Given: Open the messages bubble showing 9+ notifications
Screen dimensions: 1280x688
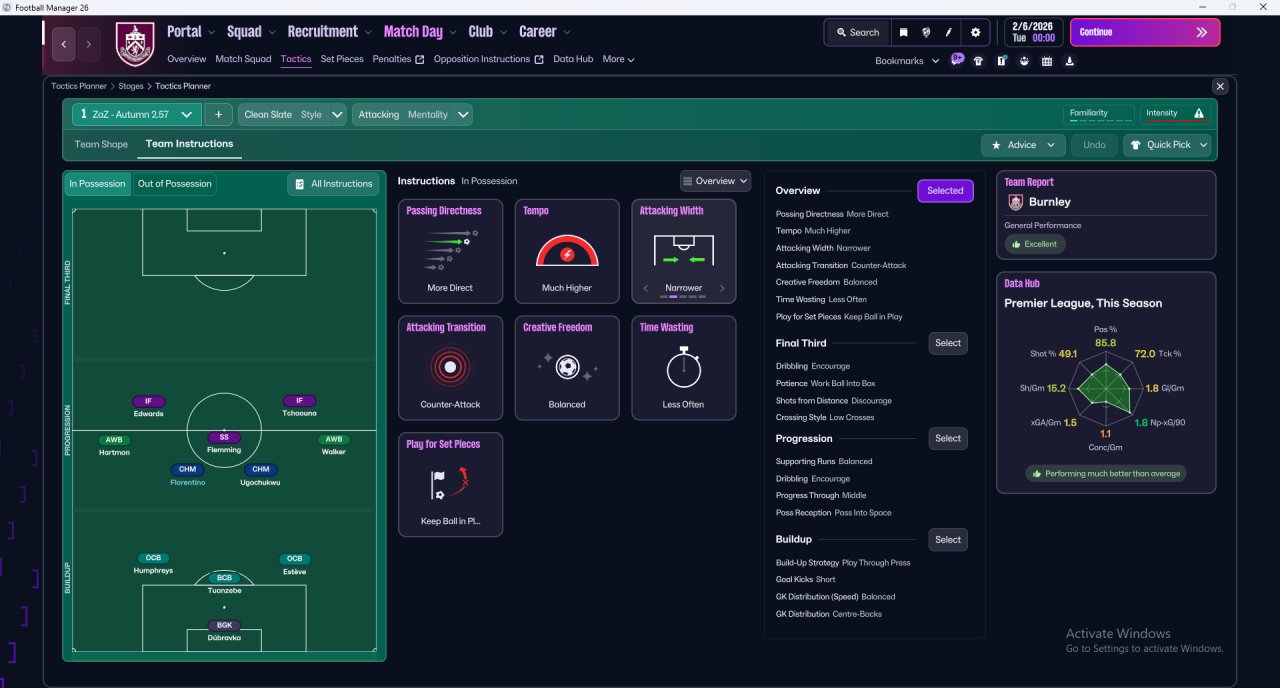Looking at the screenshot, I should click(x=957, y=60).
